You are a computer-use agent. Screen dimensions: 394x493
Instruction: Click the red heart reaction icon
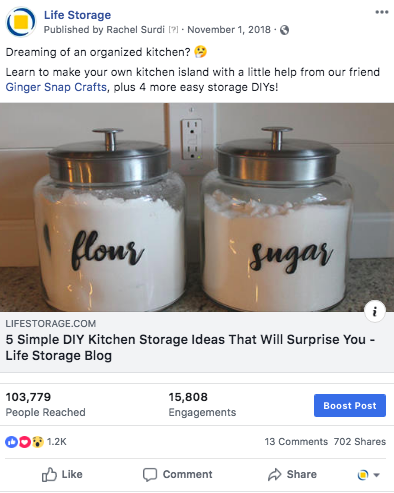coord(25,442)
